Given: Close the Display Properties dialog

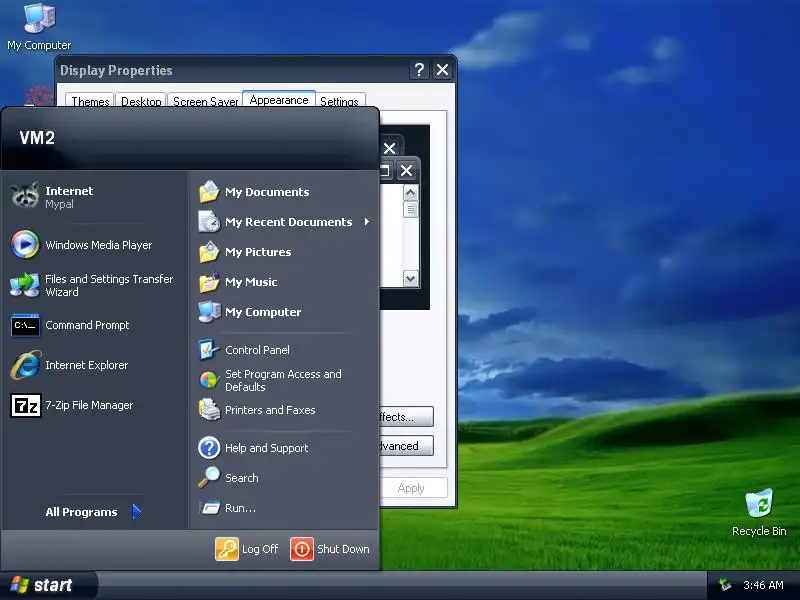Looking at the screenshot, I should click(x=442, y=69).
